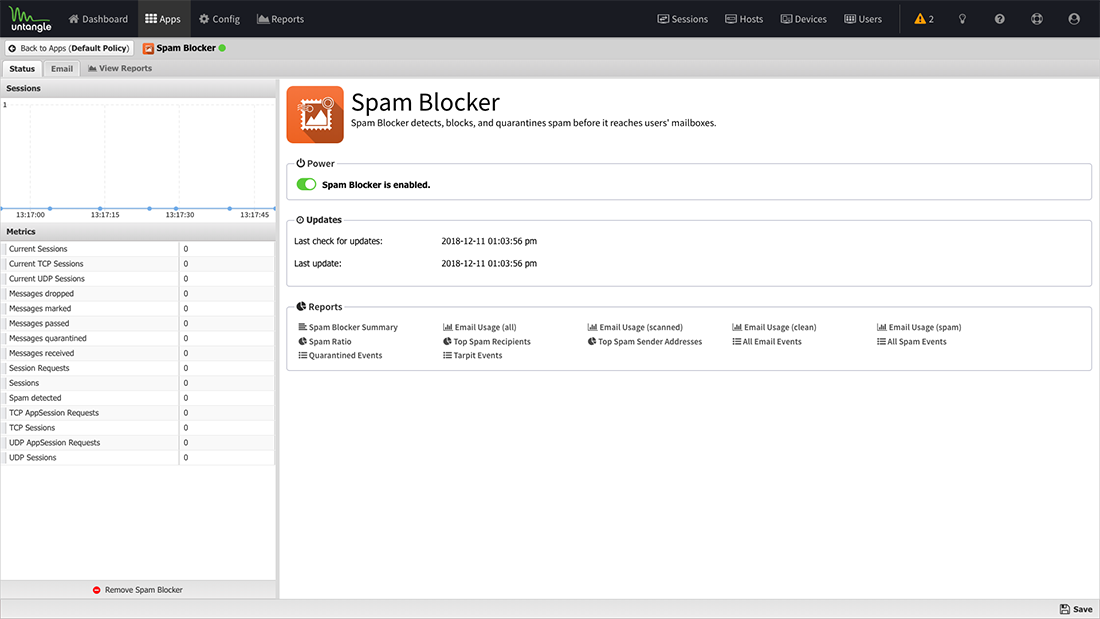Open the Email Usage (clean) report
The width and height of the screenshot is (1100, 619).
click(774, 327)
